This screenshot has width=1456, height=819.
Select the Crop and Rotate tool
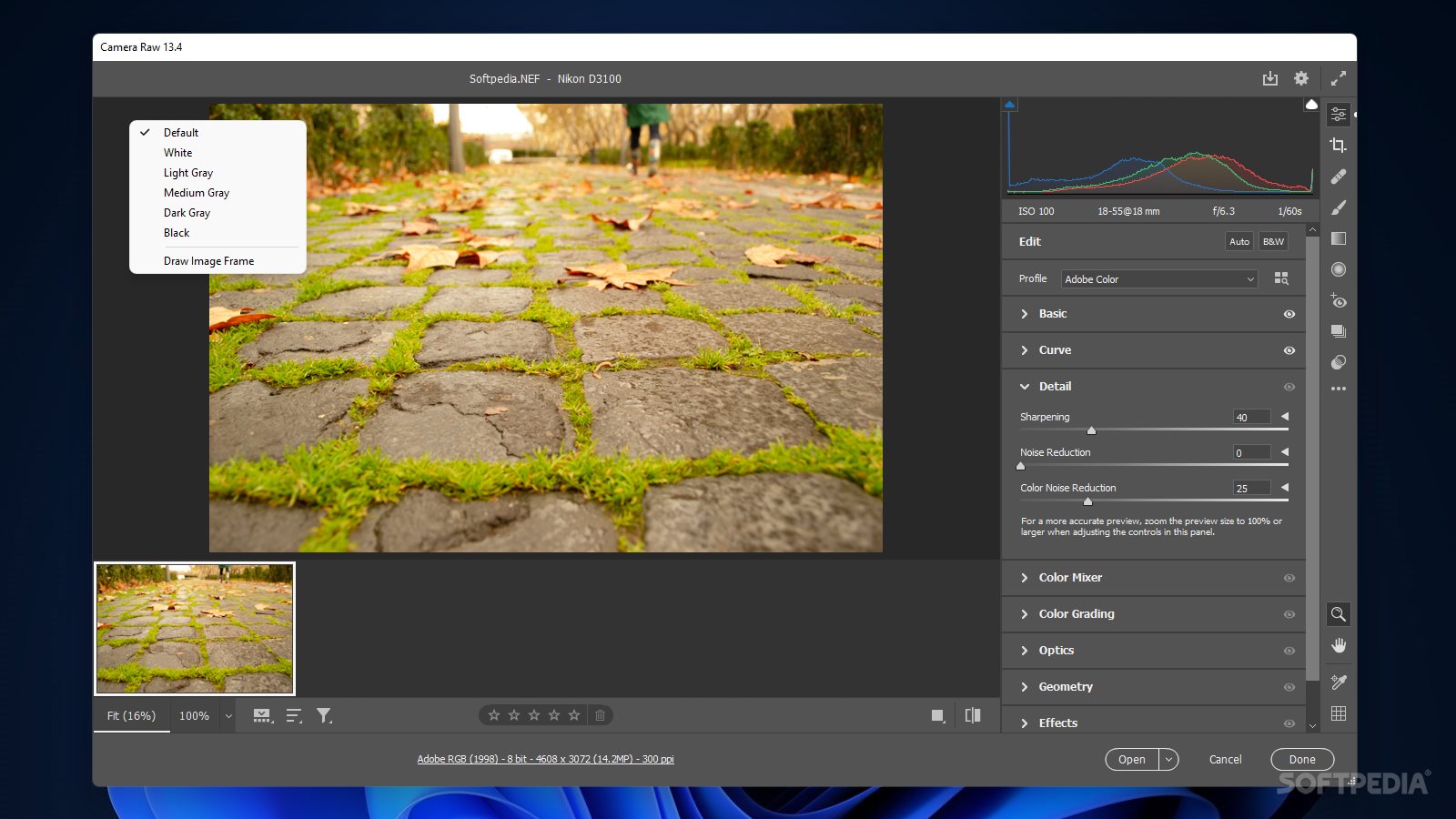click(x=1338, y=146)
